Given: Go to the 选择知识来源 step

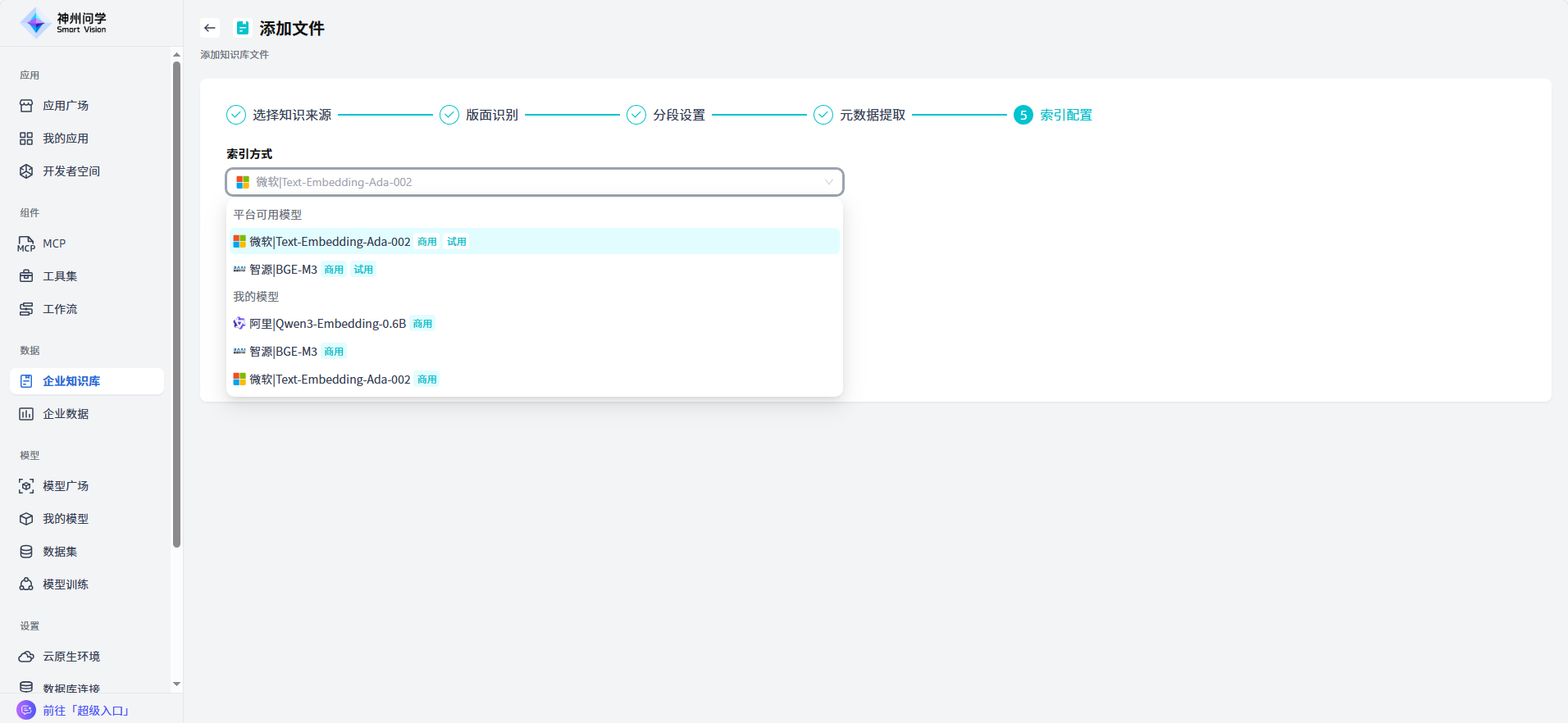Looking at the screenshot, I should coord(291,115).
